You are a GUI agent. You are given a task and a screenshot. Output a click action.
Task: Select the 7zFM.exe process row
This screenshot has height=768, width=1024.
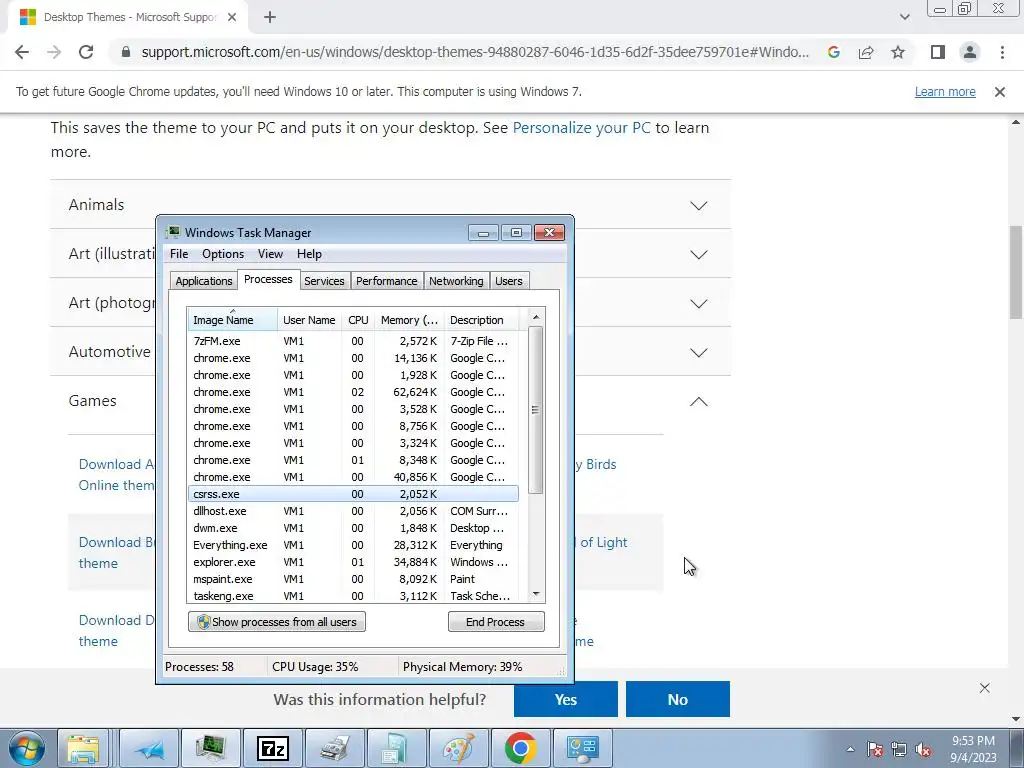353,341
